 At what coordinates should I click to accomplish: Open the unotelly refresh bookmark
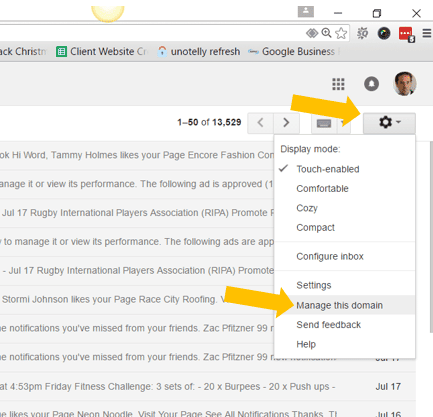pyautogui.click(x=199, y=52)
